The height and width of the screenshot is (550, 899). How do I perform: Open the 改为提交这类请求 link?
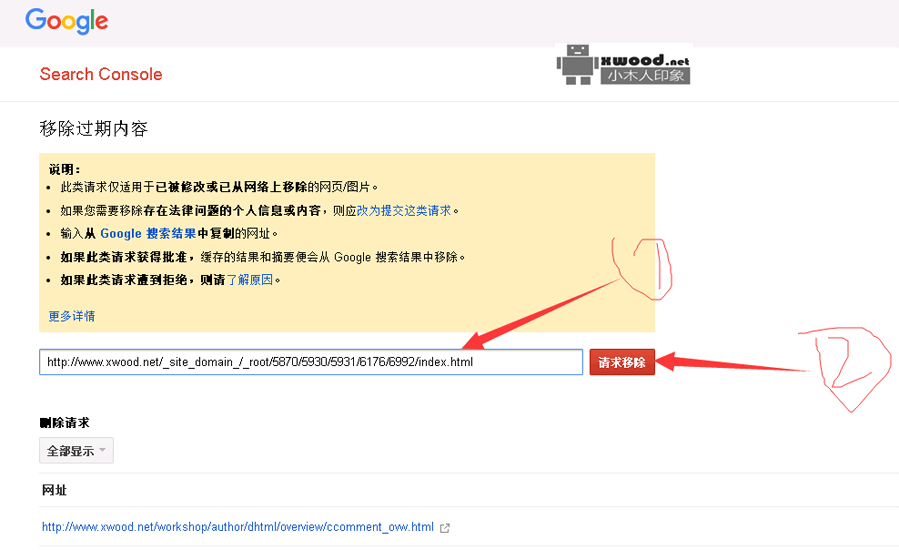tap(404, 210)
